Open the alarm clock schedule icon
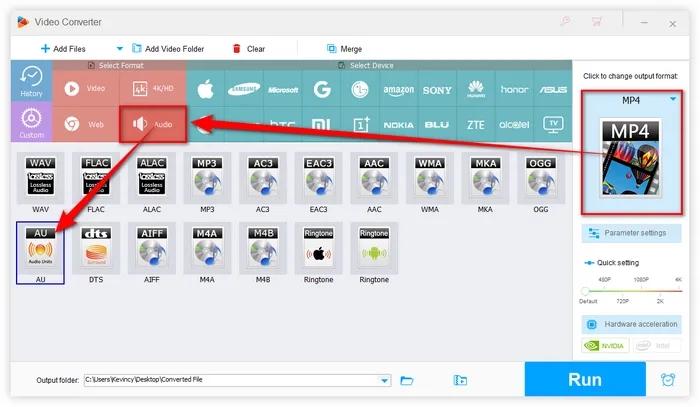Screen dimensions: 700x407 coord(668,380)
